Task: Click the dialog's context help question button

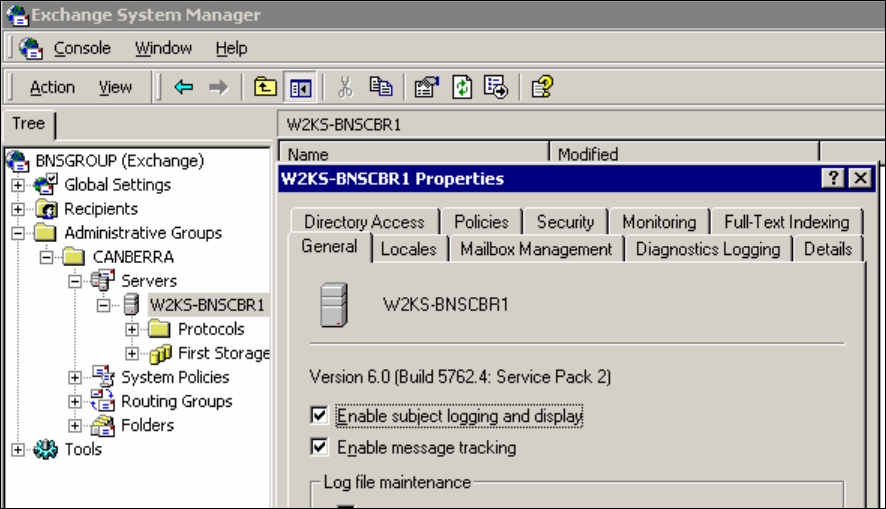Action: [x=833, y=179]
